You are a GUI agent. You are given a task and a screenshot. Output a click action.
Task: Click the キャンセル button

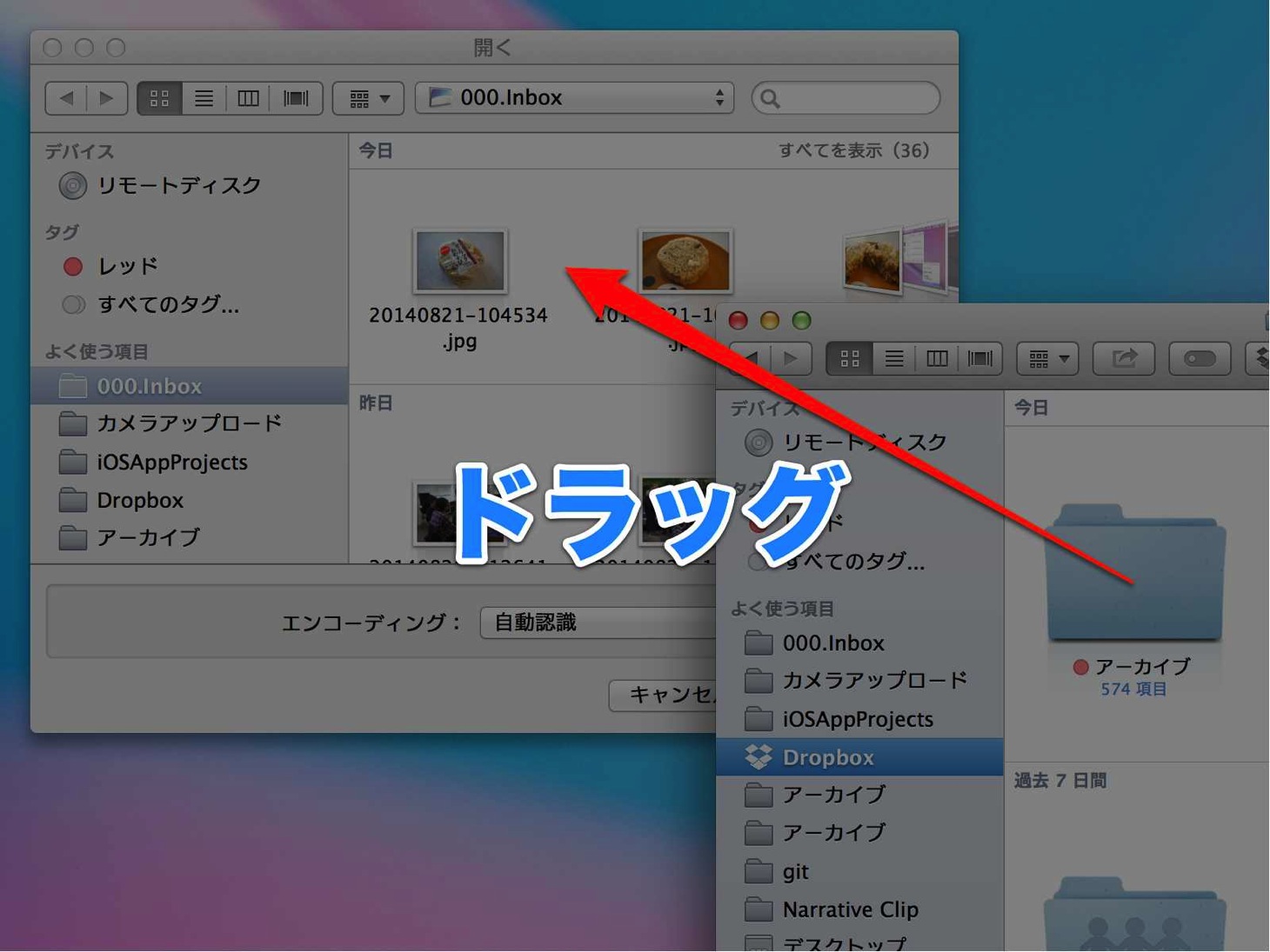(x=663, y=695)
